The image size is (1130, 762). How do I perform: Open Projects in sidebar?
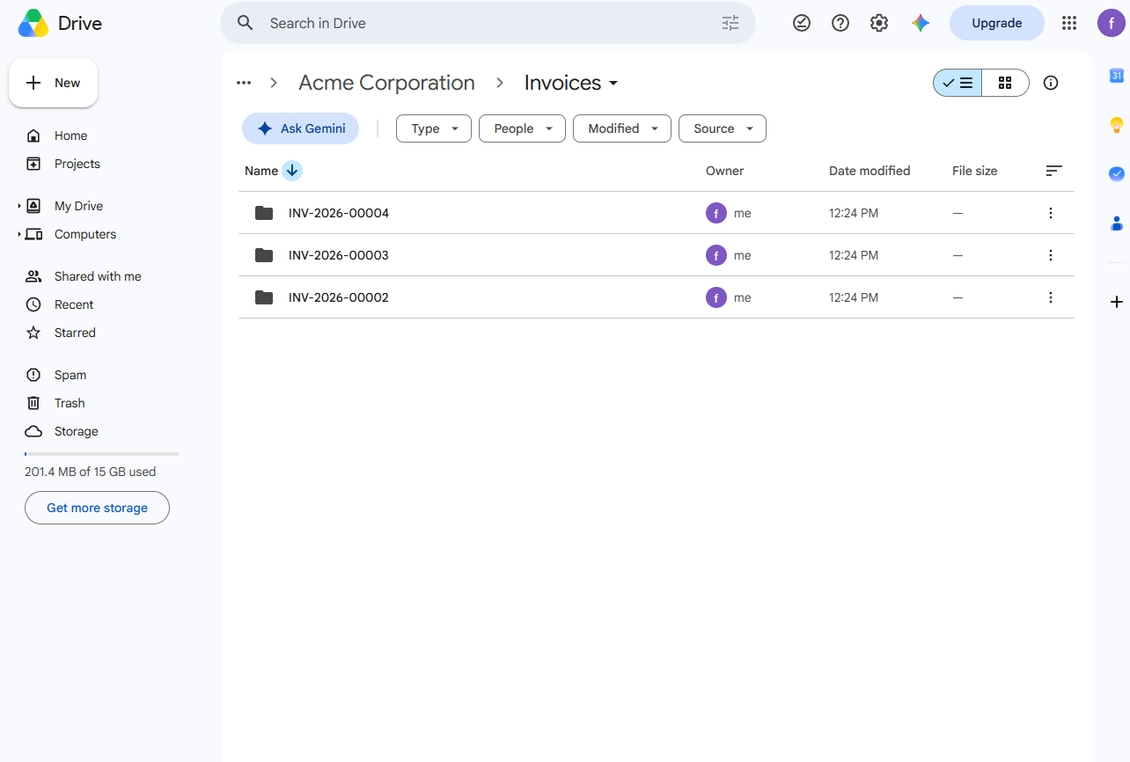pyautogui.click(x=77, y=164)
